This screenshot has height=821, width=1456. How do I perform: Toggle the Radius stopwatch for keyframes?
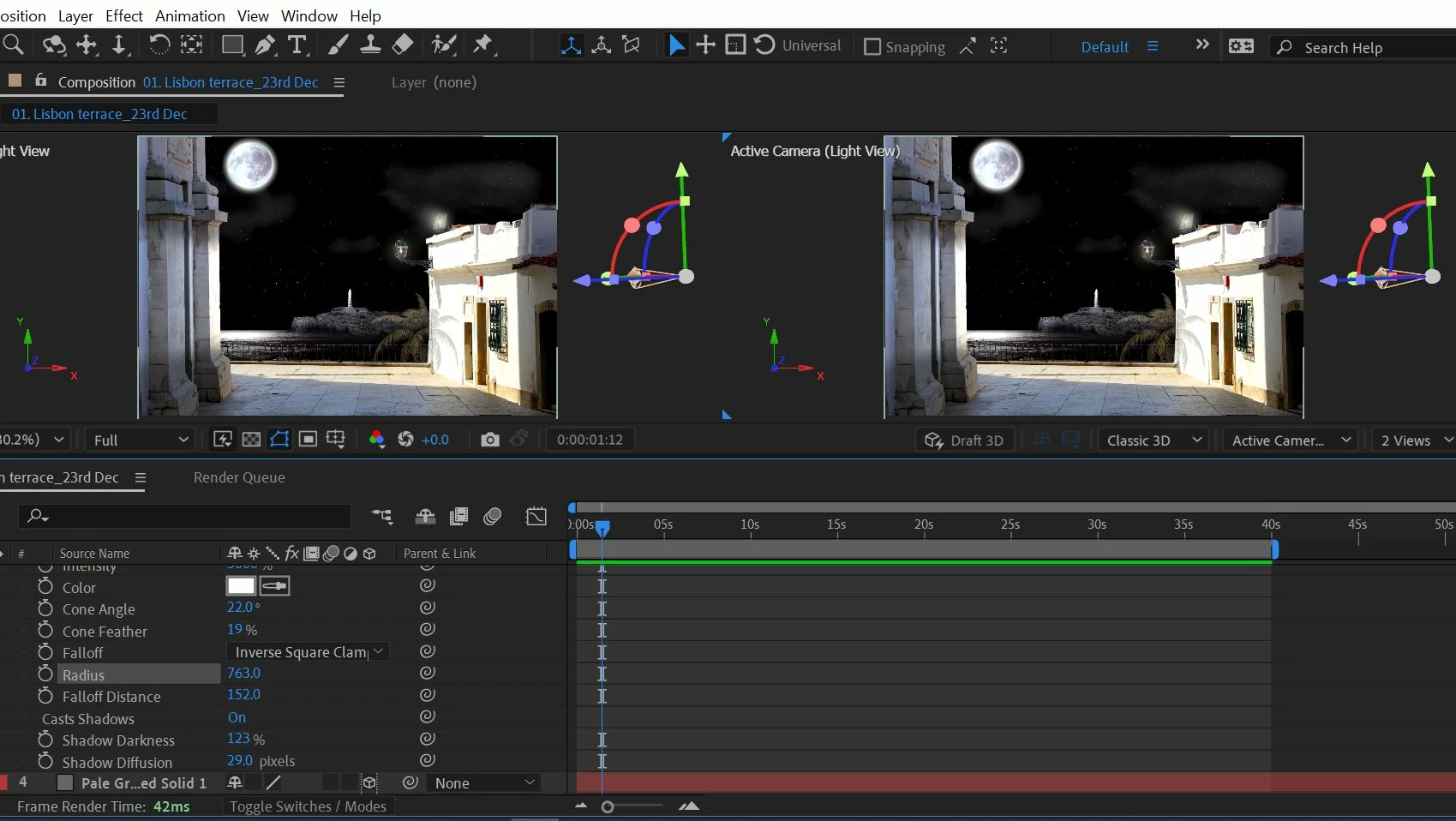pos(45,674)
